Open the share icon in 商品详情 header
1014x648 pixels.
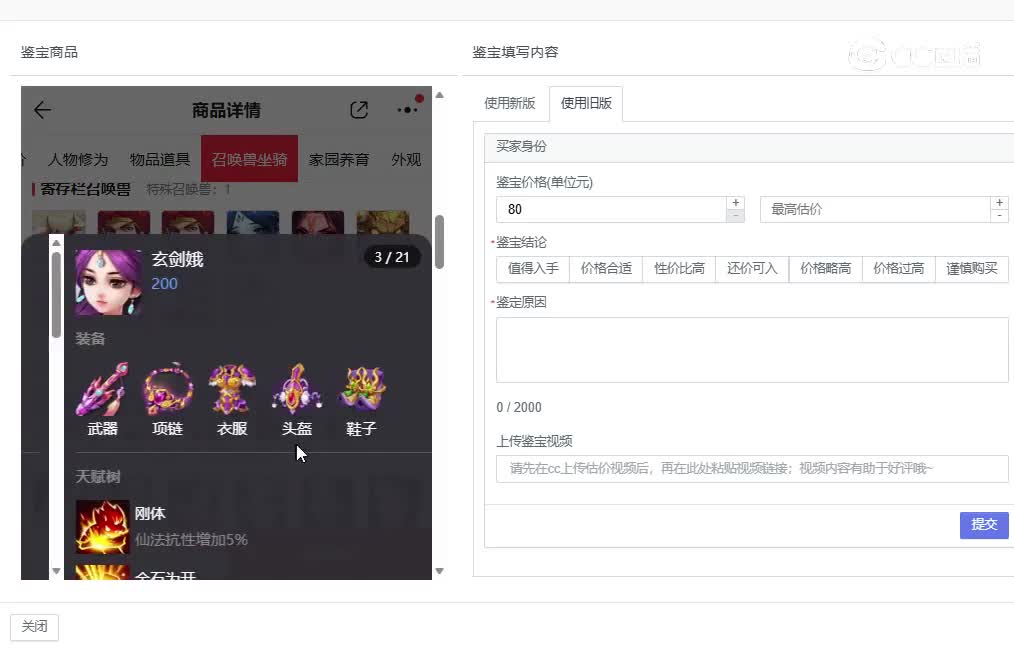[x=359, y=110]
